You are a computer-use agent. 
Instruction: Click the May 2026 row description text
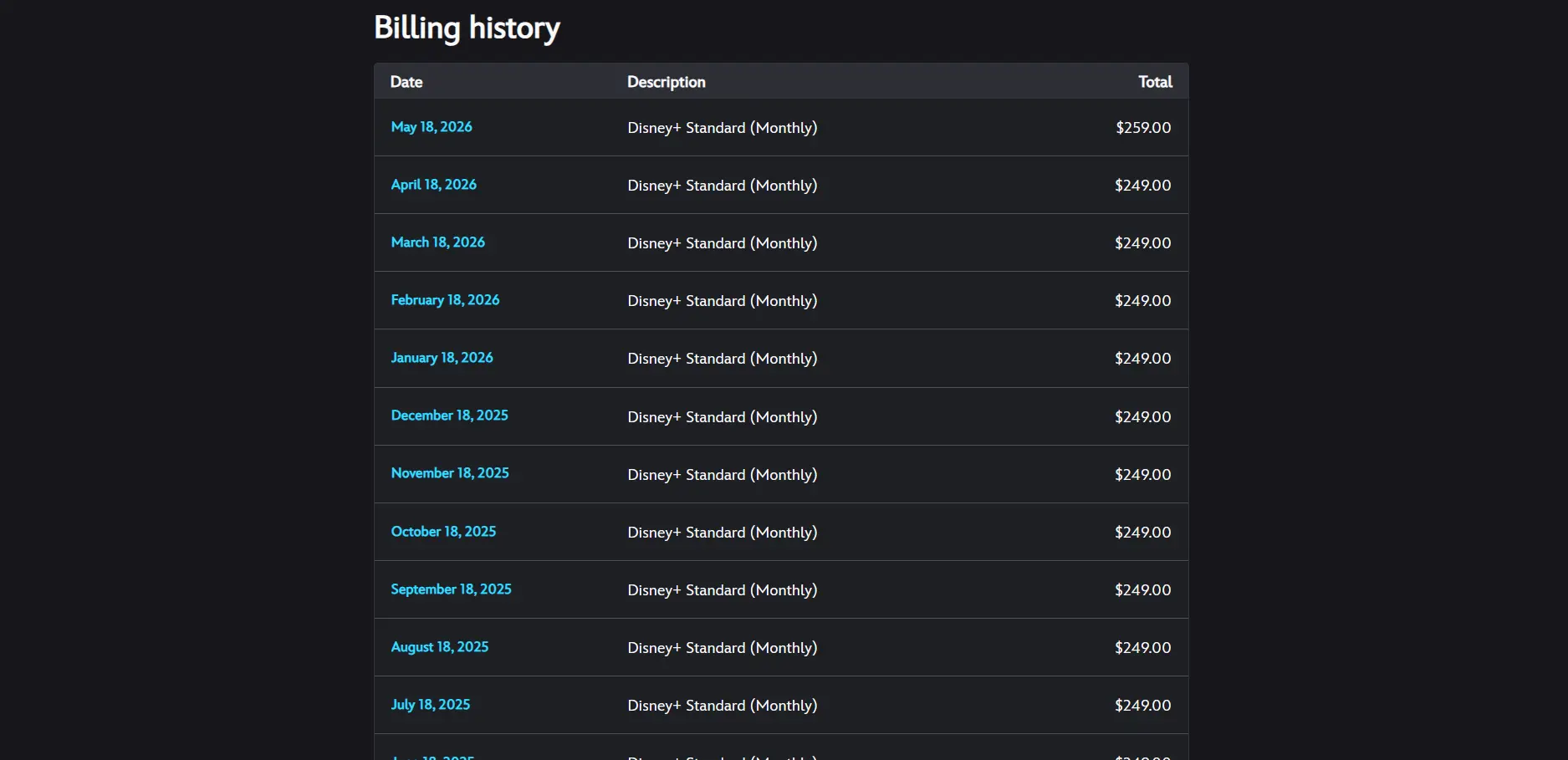tap(723, 128)
